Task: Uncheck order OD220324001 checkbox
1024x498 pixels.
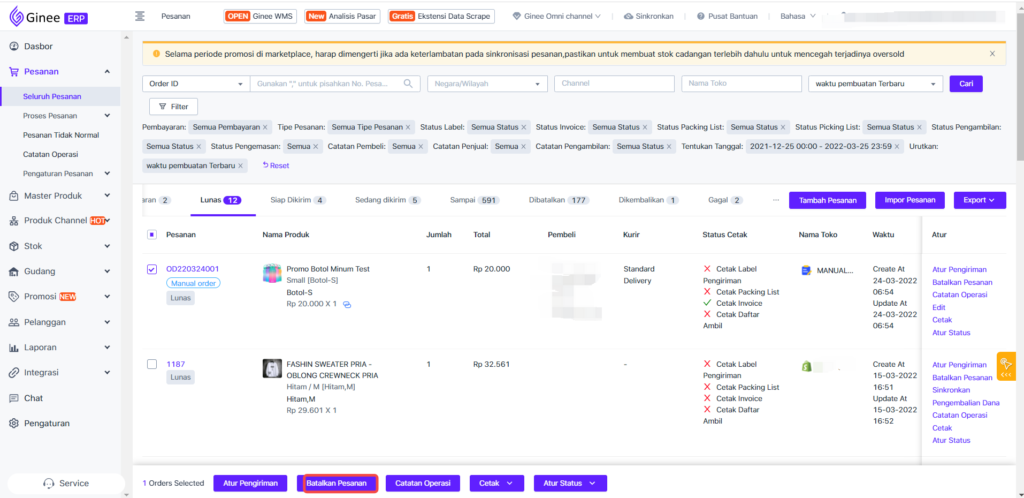Action: point(152,269)
